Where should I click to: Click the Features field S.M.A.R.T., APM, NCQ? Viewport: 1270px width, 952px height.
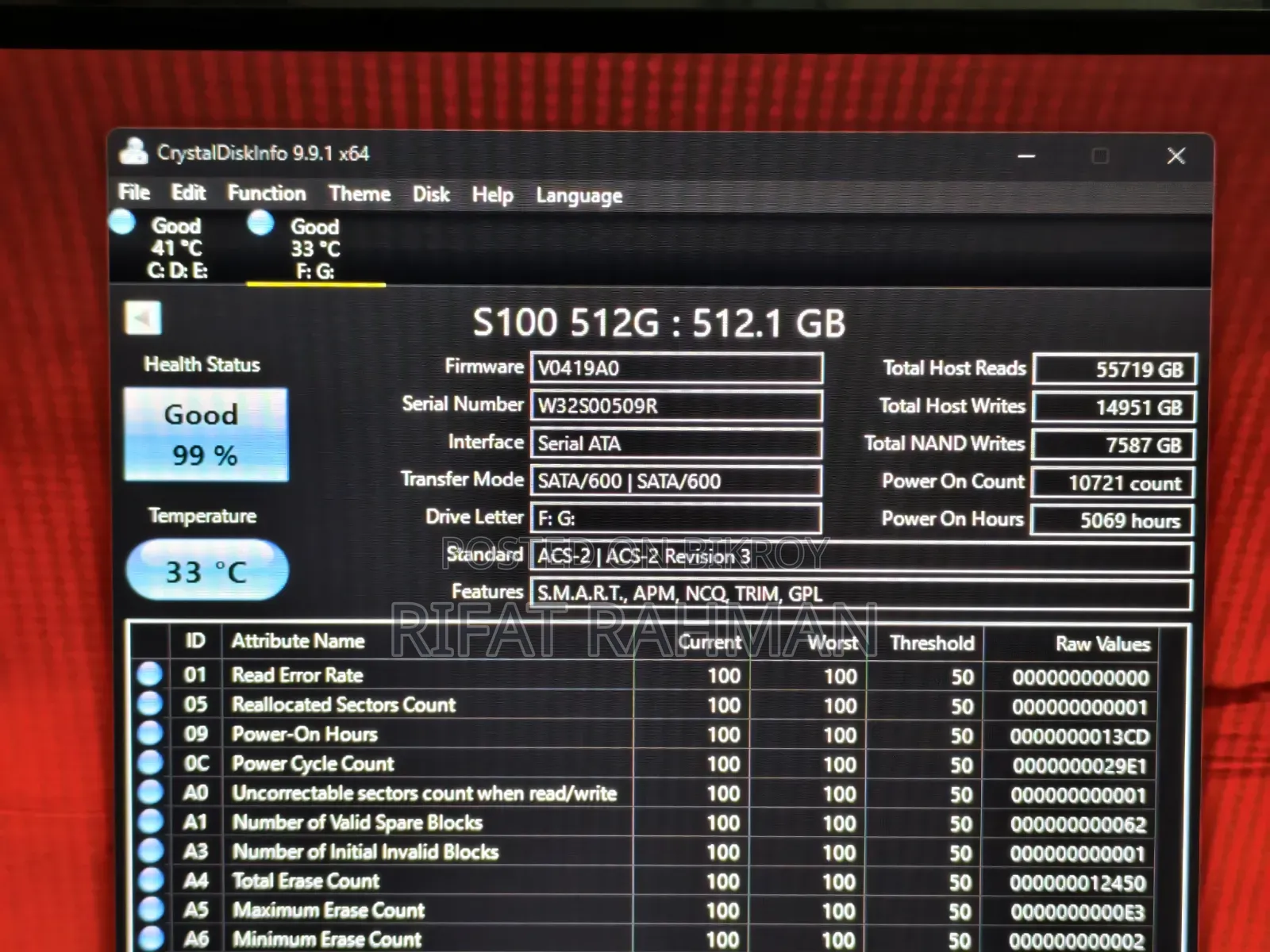[x=861, y=593]
